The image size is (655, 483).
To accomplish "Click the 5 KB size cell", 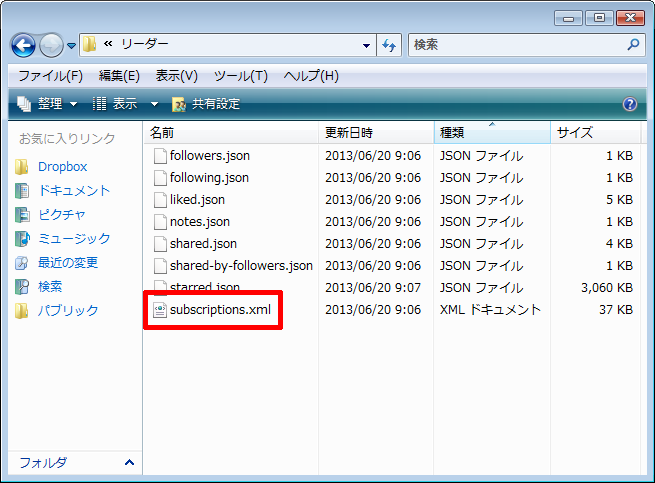I will point(619,200).
